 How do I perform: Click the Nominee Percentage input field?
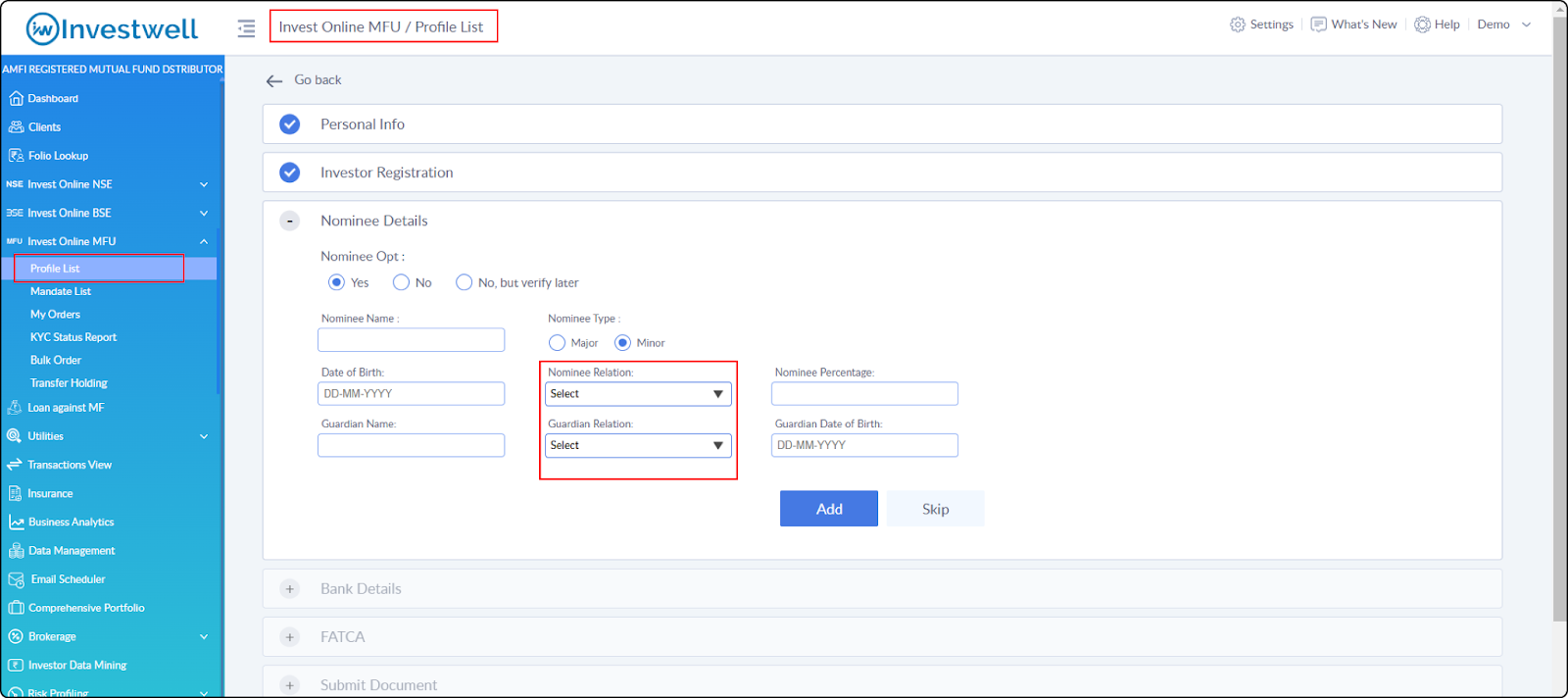pyautogui.click(x=864, y=394)
